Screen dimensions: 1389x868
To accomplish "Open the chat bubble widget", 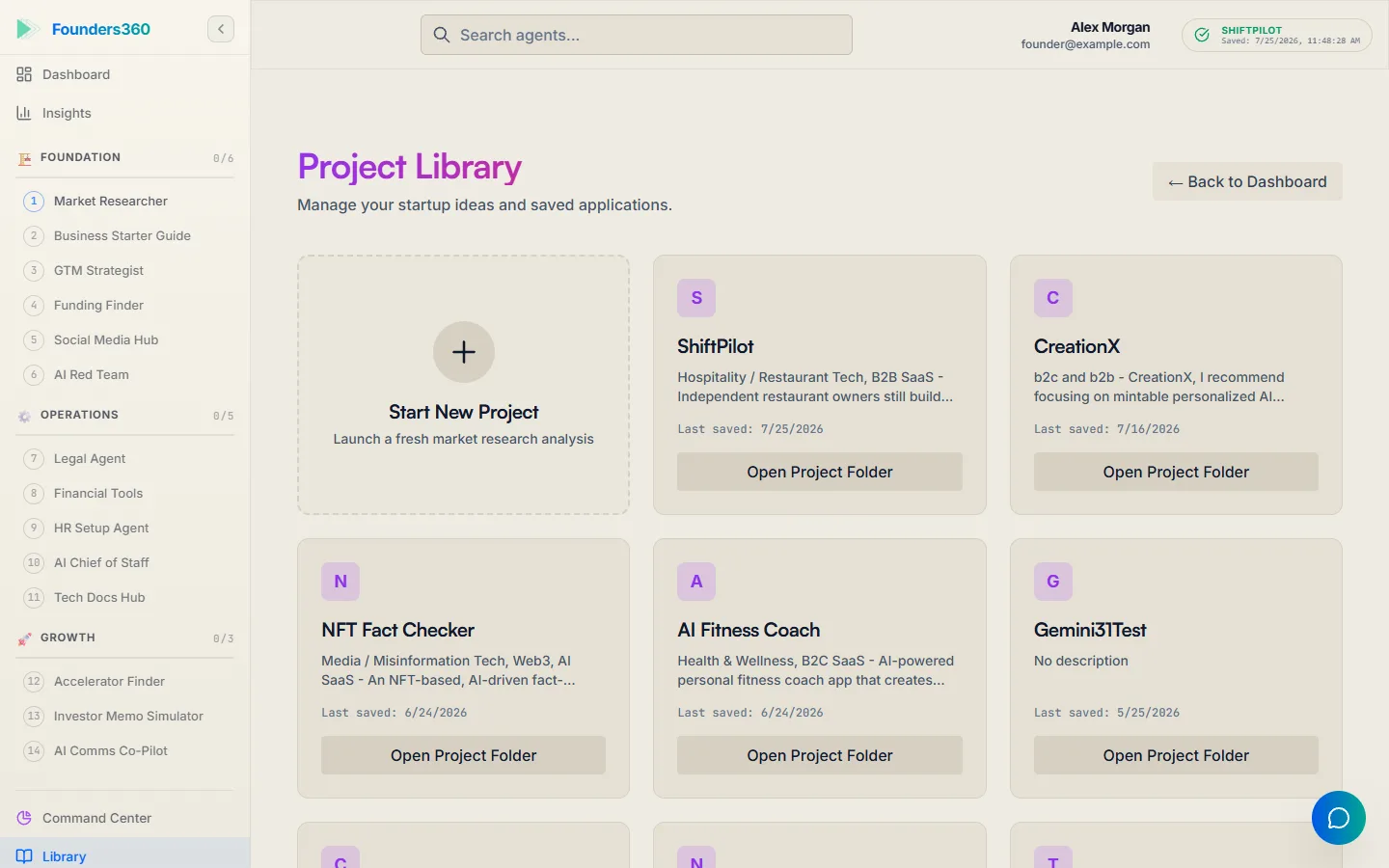I will 1339,818.
